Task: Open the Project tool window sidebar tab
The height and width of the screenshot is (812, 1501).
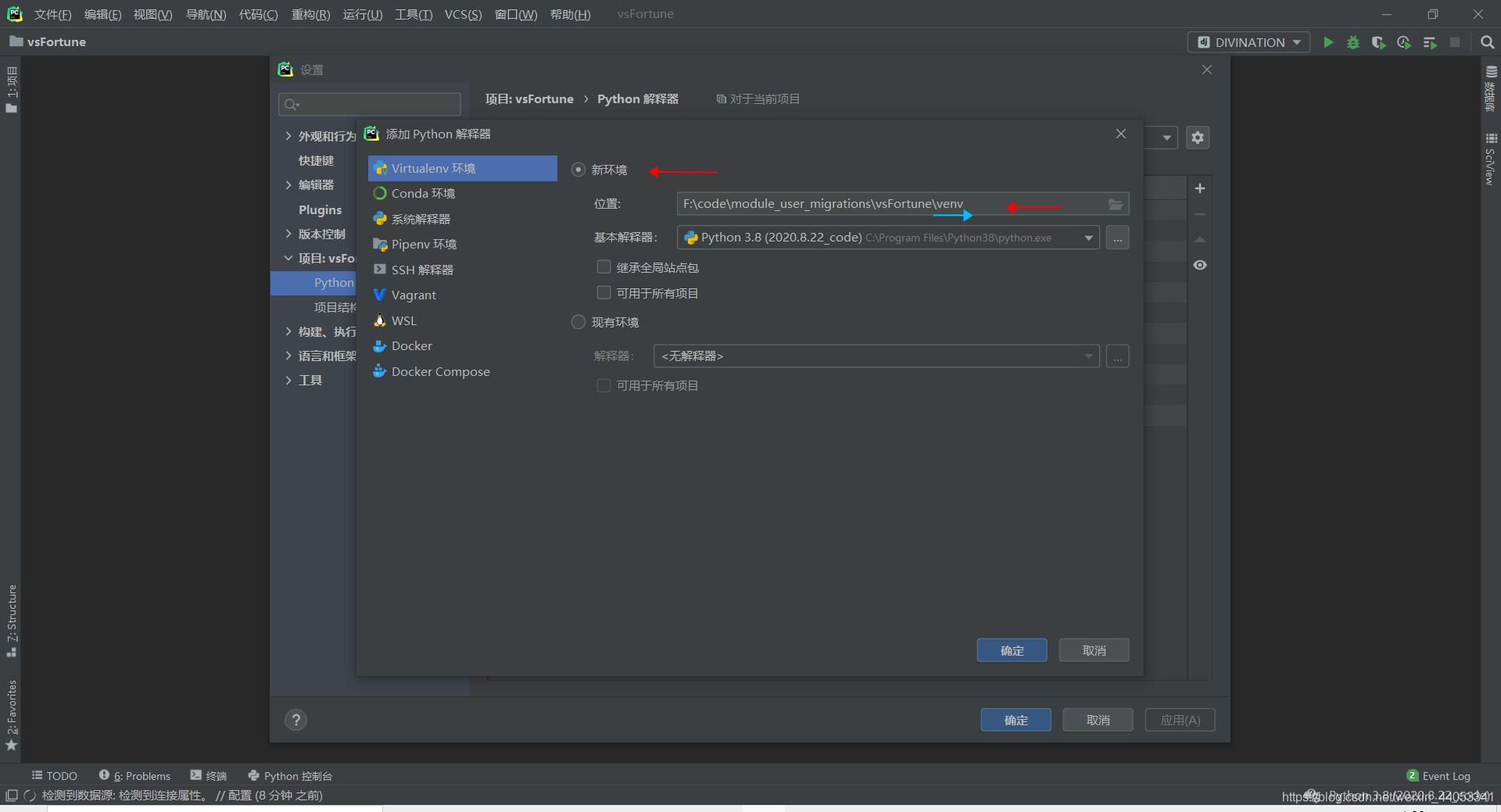Action: (x=12, y=90)
